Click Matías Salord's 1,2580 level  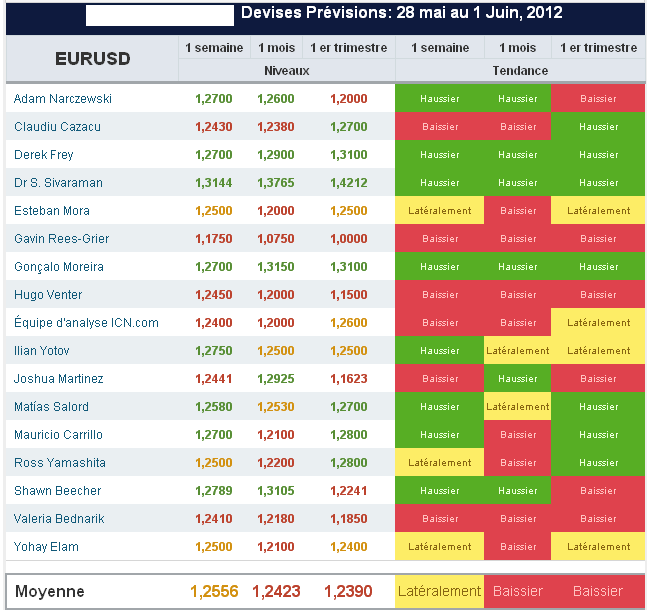(x=214, y=407)
